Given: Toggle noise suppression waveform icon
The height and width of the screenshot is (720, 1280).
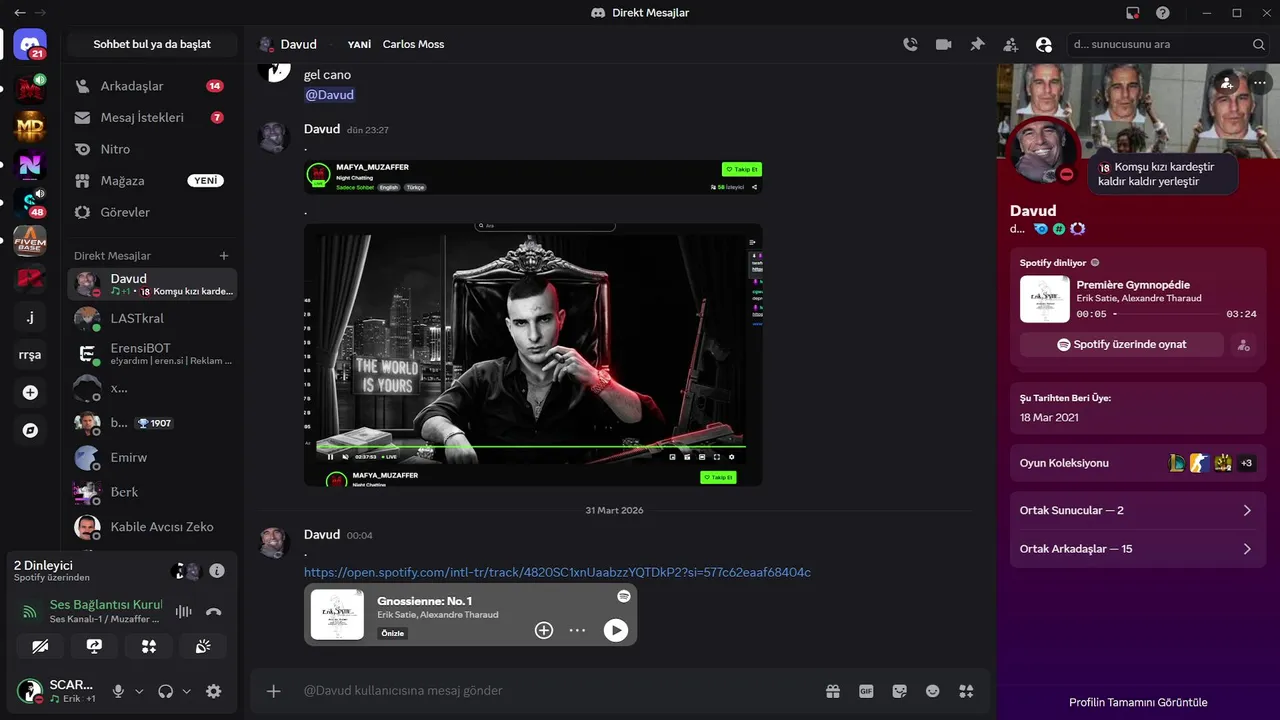Looking at the screenshot, I should [x=184, y=611].
